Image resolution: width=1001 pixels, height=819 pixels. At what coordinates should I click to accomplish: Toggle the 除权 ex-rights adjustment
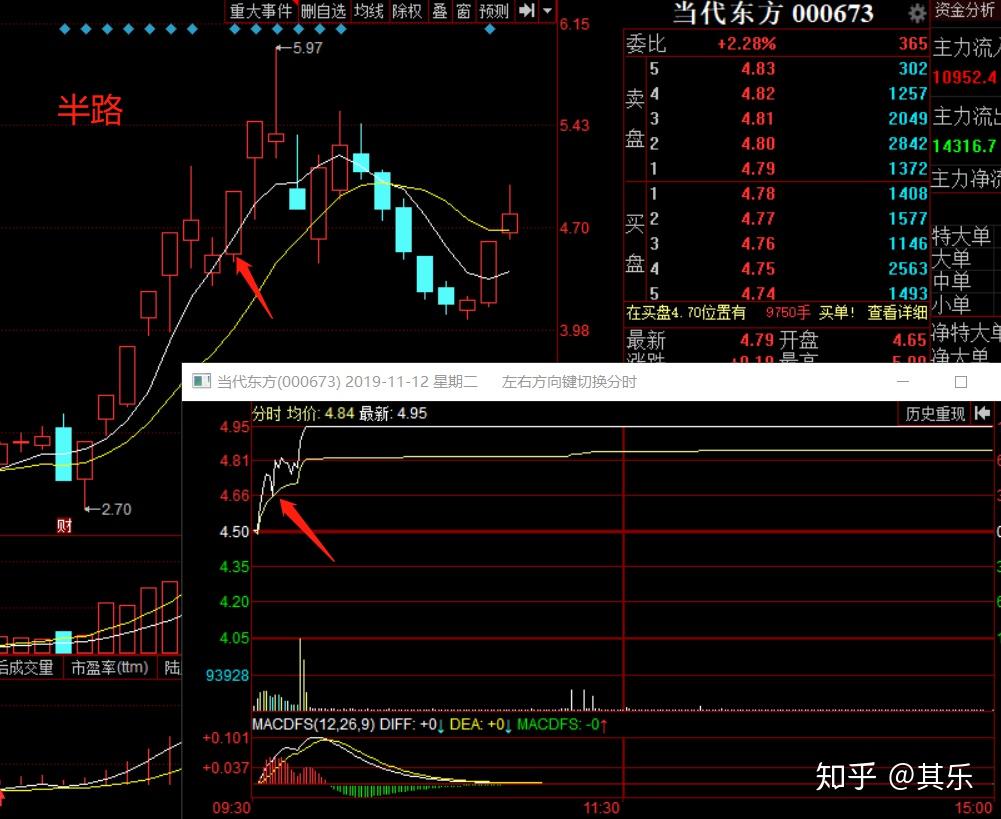click(x=407, y=11)
